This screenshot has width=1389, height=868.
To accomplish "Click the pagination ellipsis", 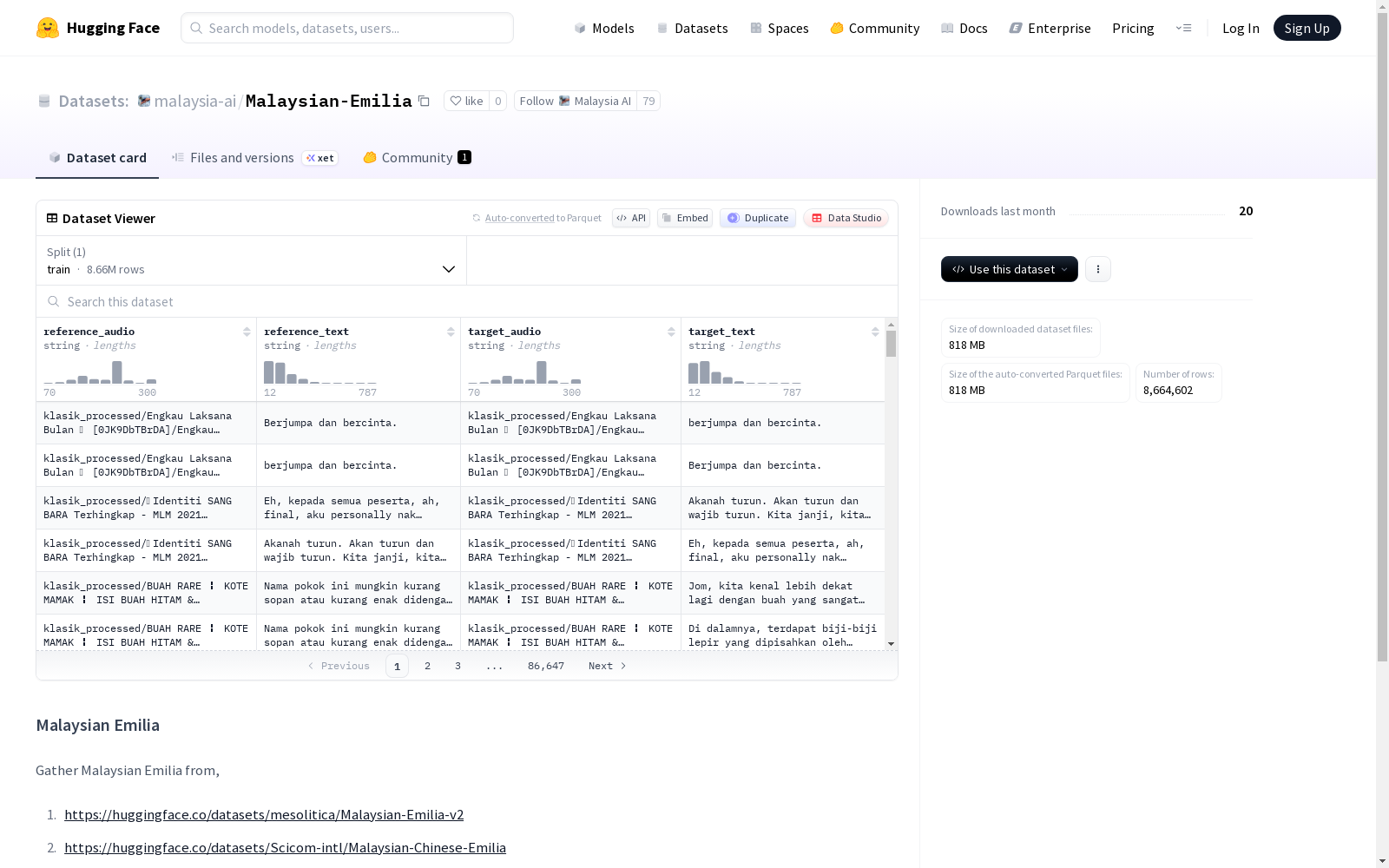I will [x=494, y=666].
